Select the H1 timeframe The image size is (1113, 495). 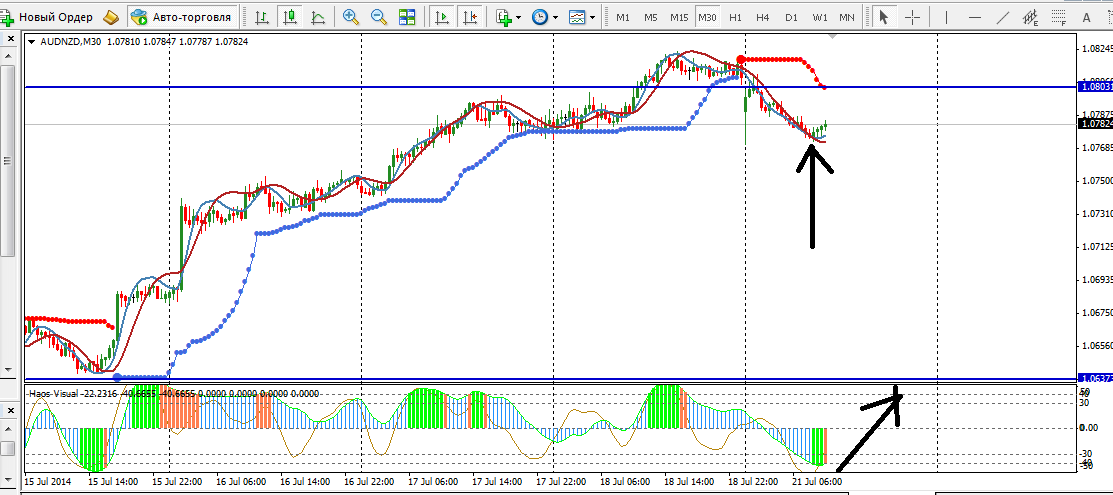click(735, 17)
